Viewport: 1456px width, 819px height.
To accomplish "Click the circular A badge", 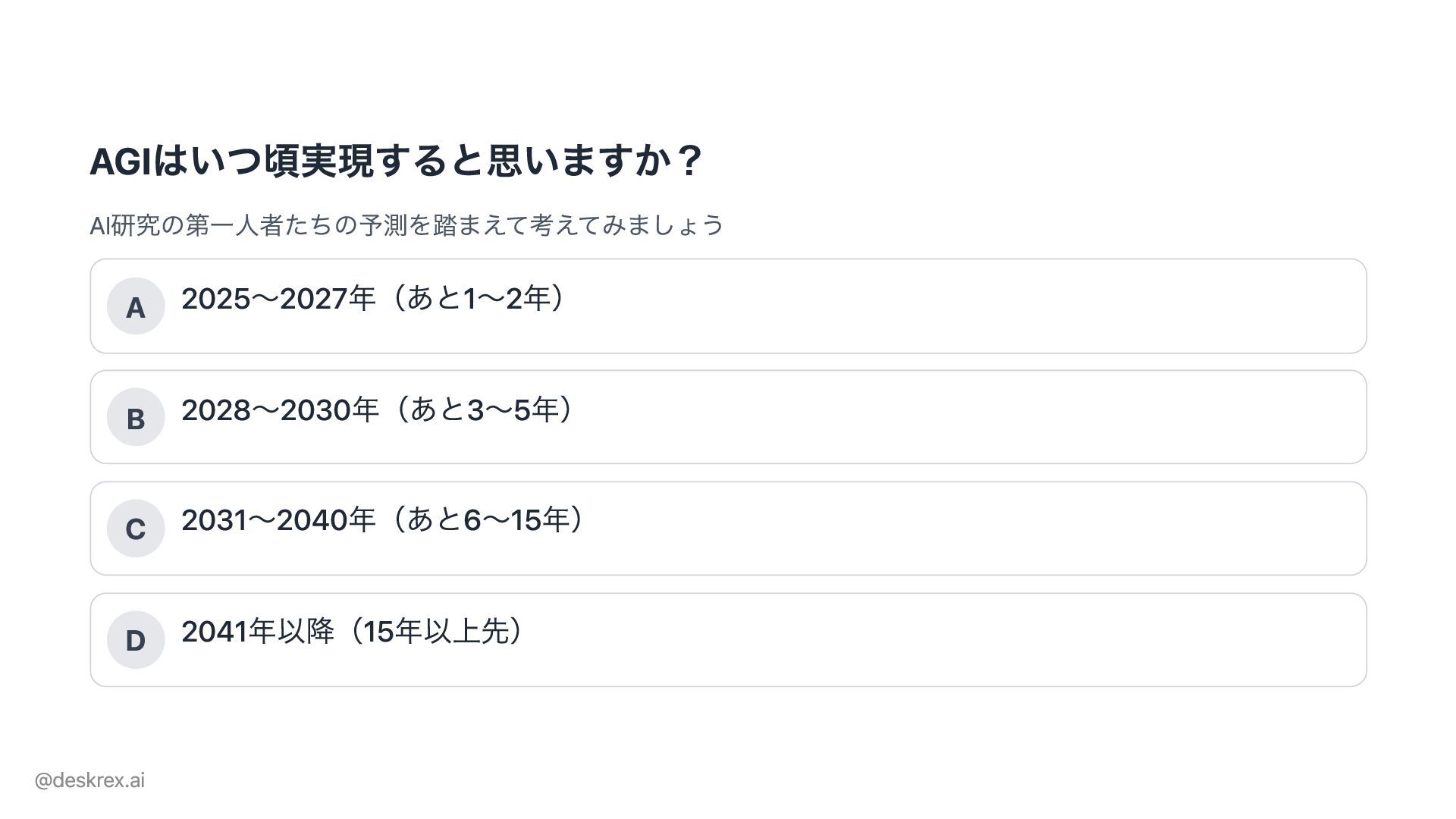I will click(x=136, y=306).
